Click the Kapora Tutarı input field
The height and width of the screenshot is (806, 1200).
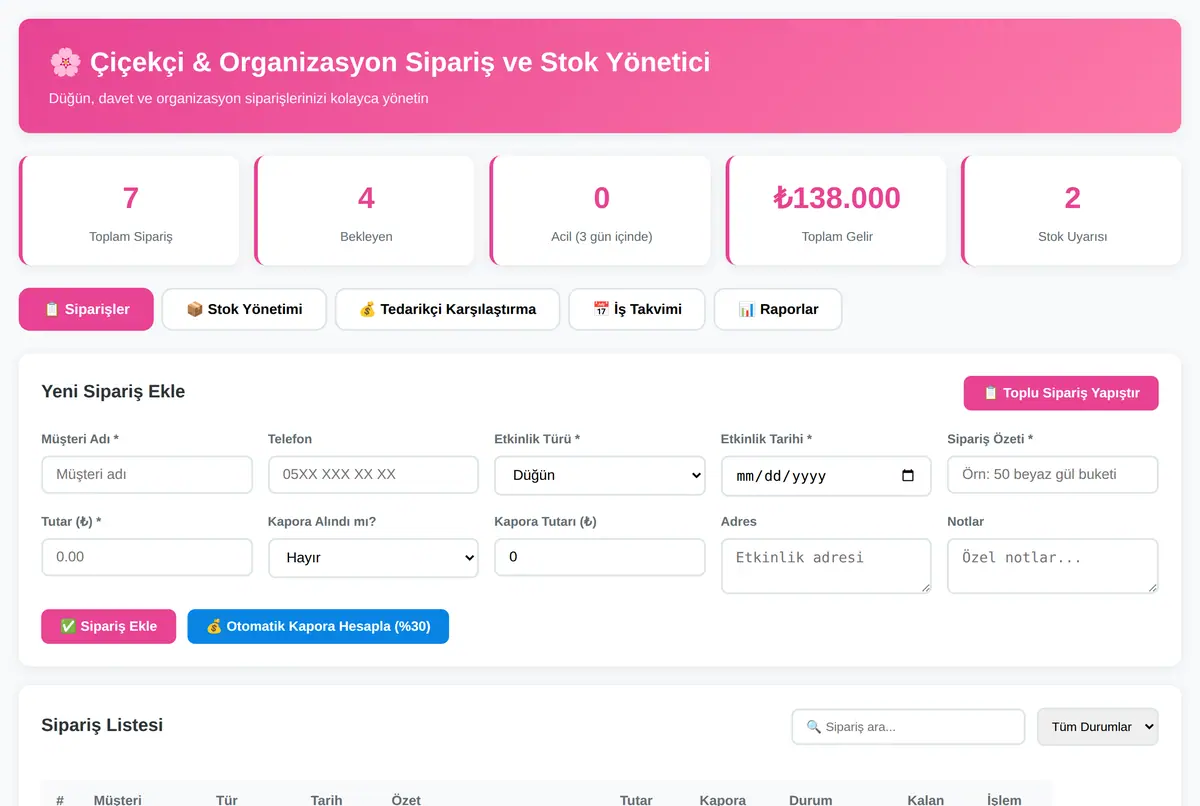coord(600,557)
